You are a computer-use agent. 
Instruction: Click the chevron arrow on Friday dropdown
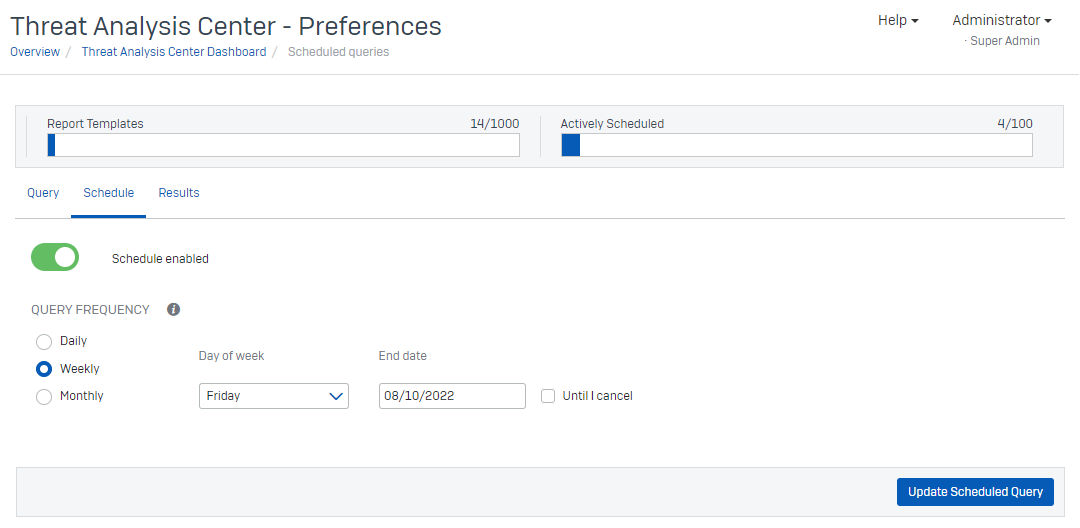pos(336,396)
